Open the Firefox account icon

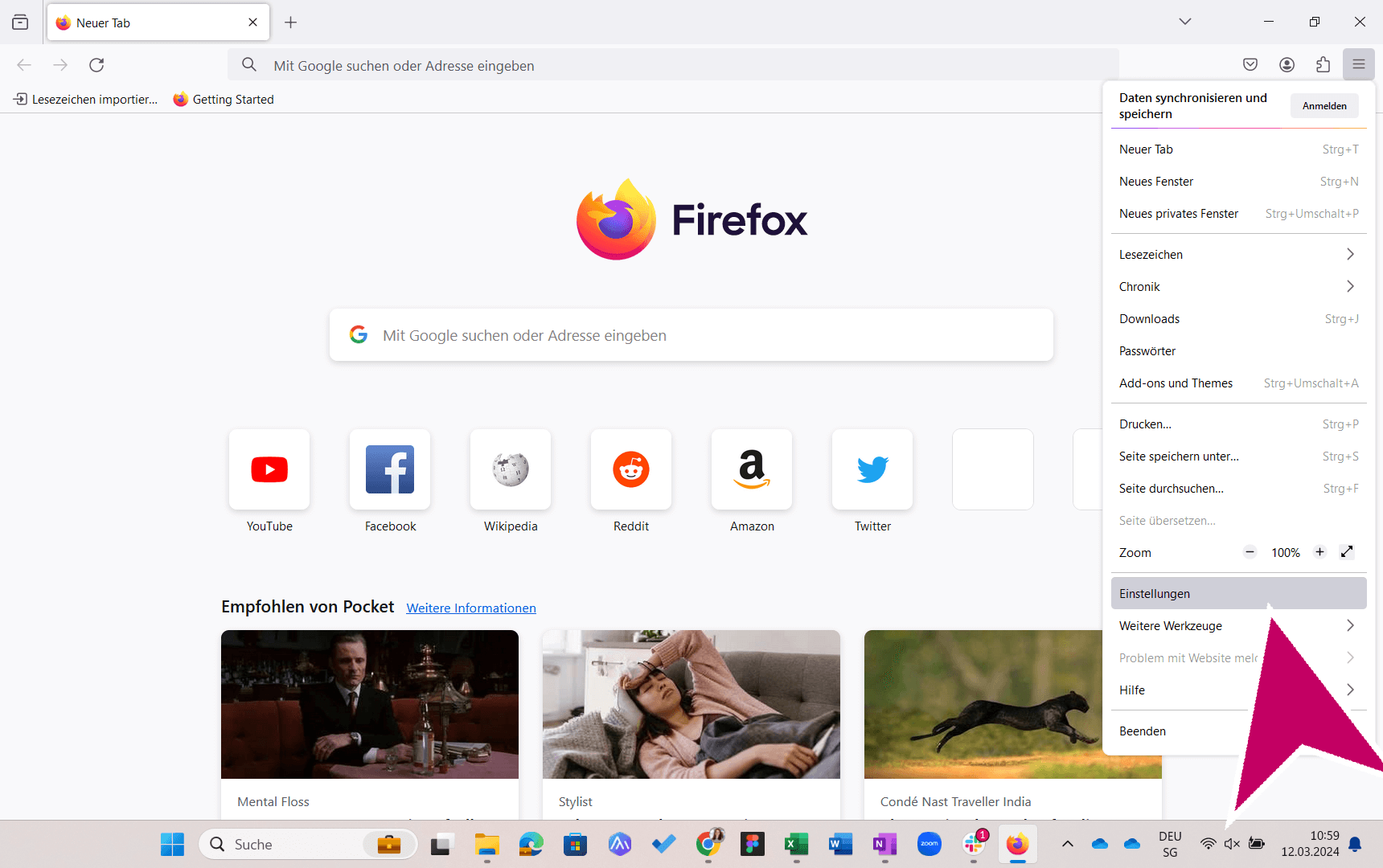click(1287, 64)
